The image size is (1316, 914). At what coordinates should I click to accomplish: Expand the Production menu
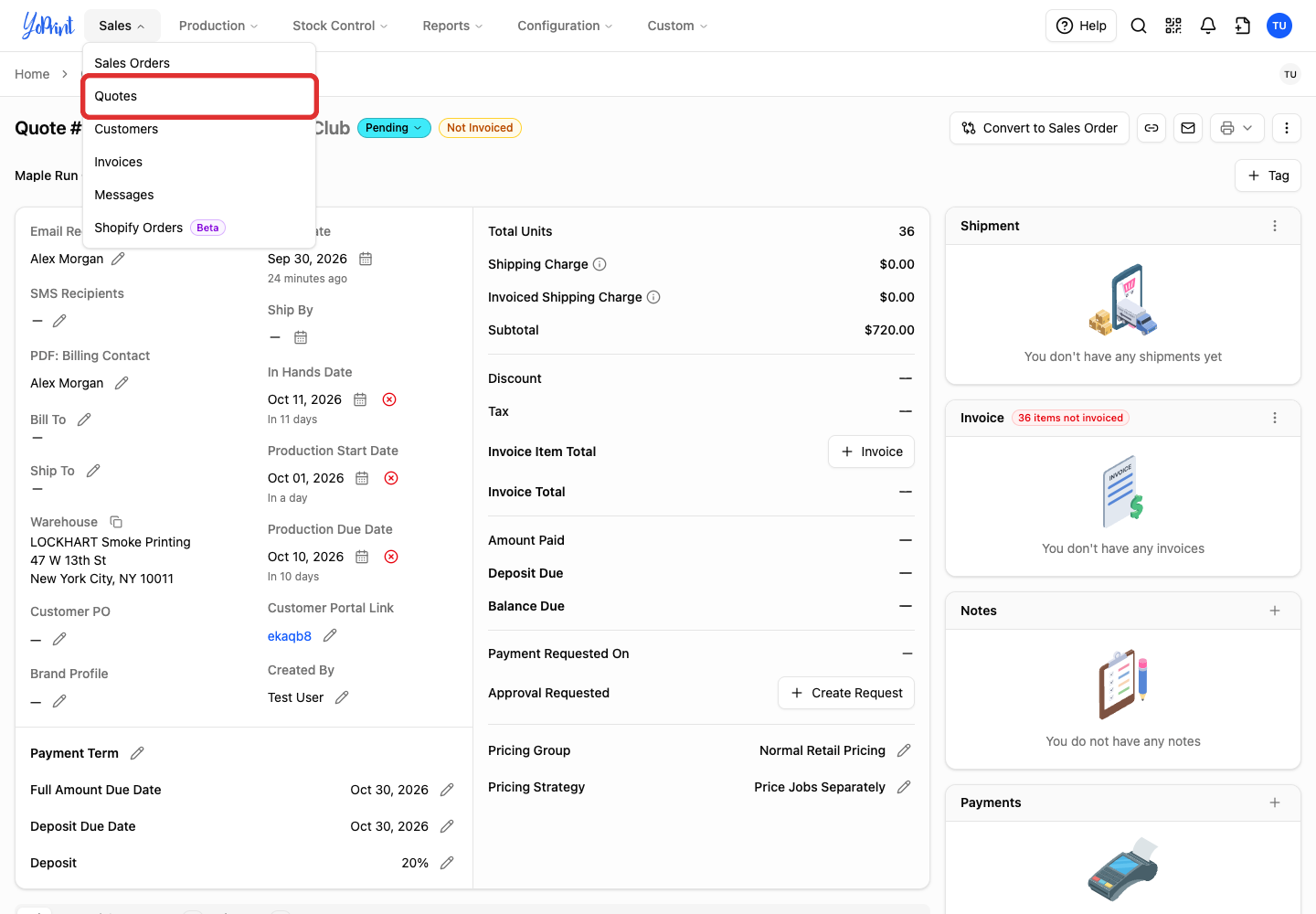[218, 26]
